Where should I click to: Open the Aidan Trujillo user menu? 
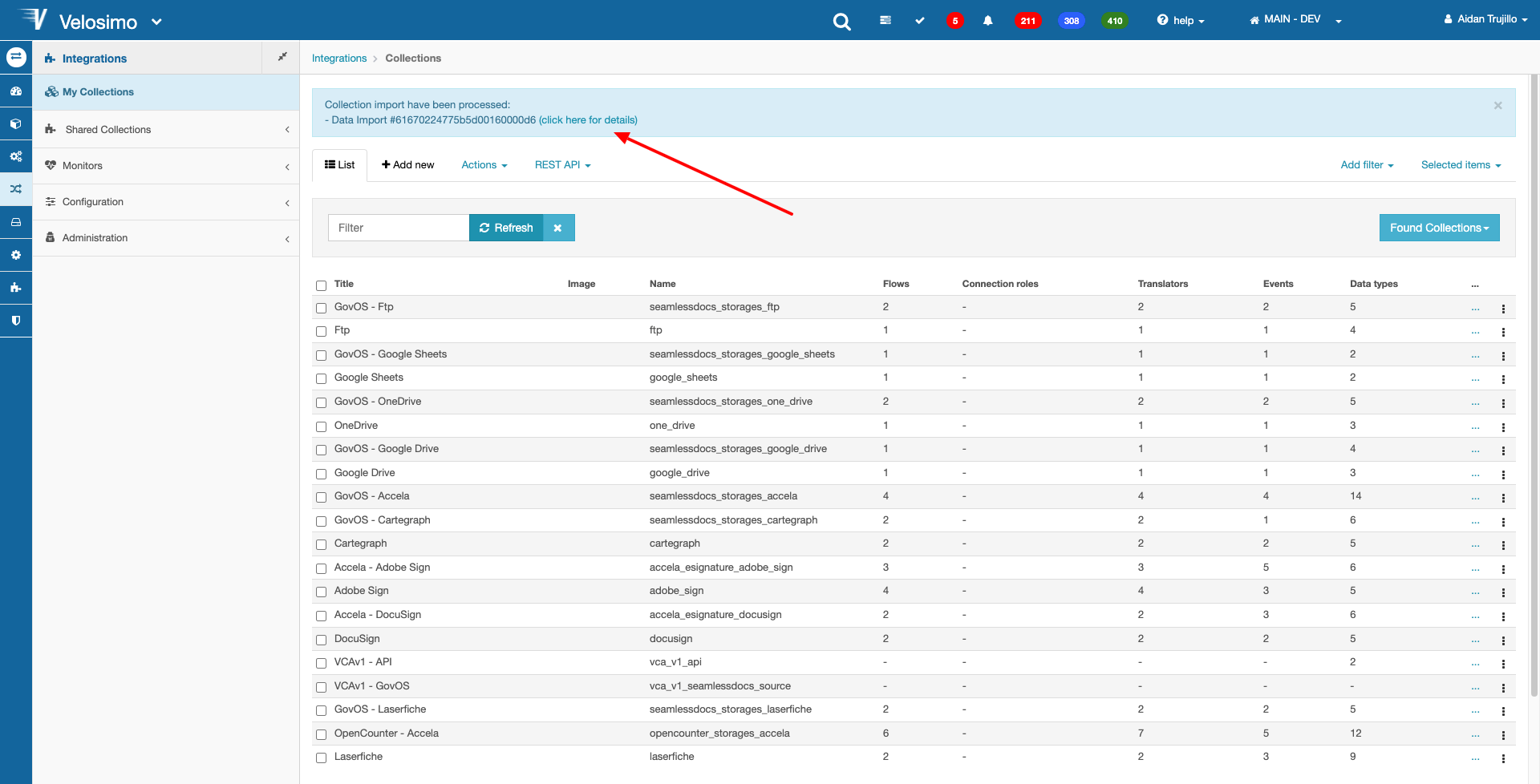(1486, 19)
